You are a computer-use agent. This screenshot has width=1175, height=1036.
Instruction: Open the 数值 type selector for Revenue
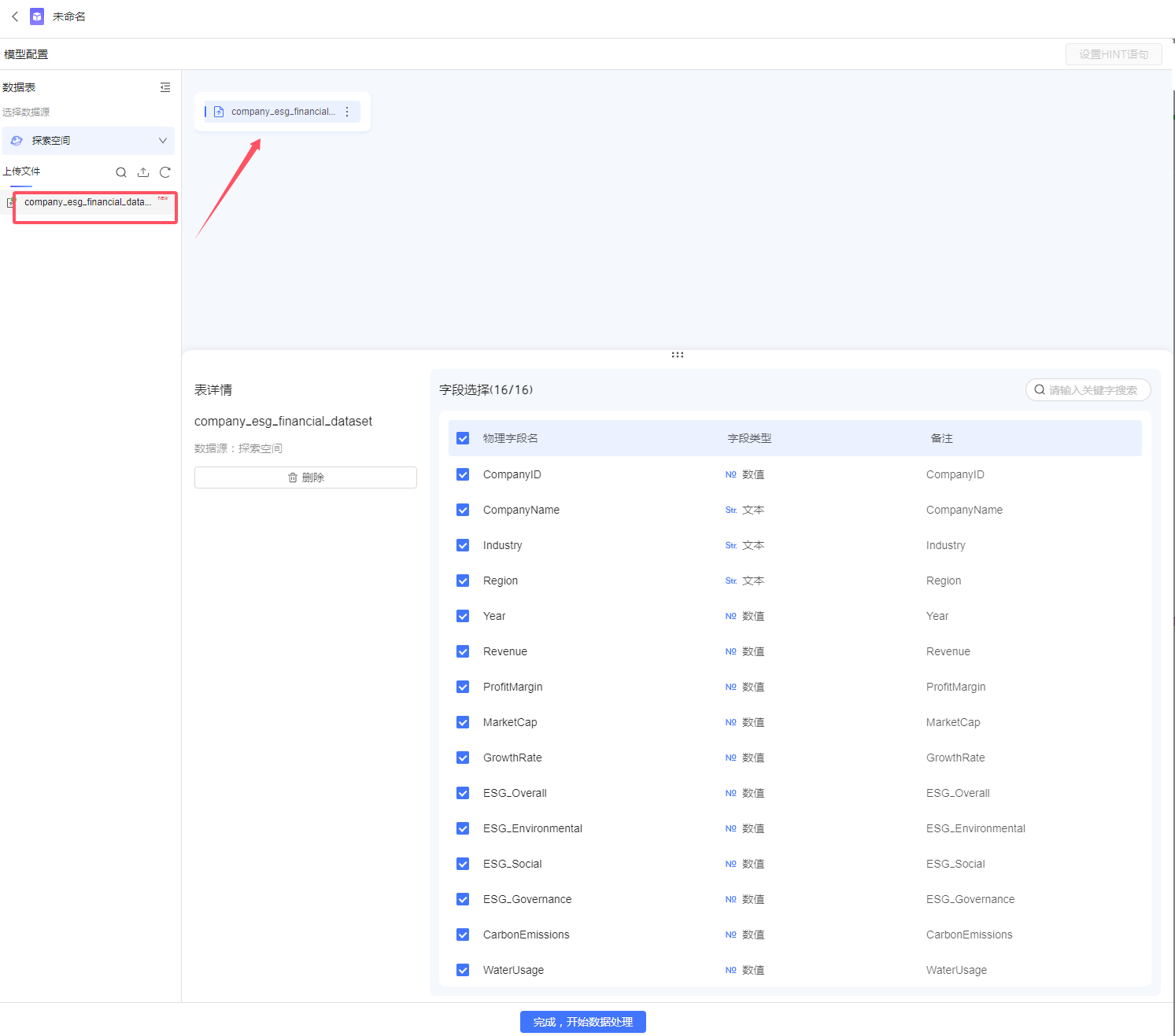tap(745, 651)
